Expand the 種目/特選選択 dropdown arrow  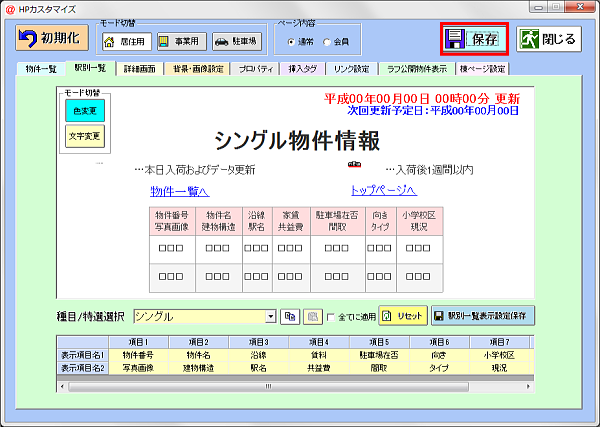(271, 317)
